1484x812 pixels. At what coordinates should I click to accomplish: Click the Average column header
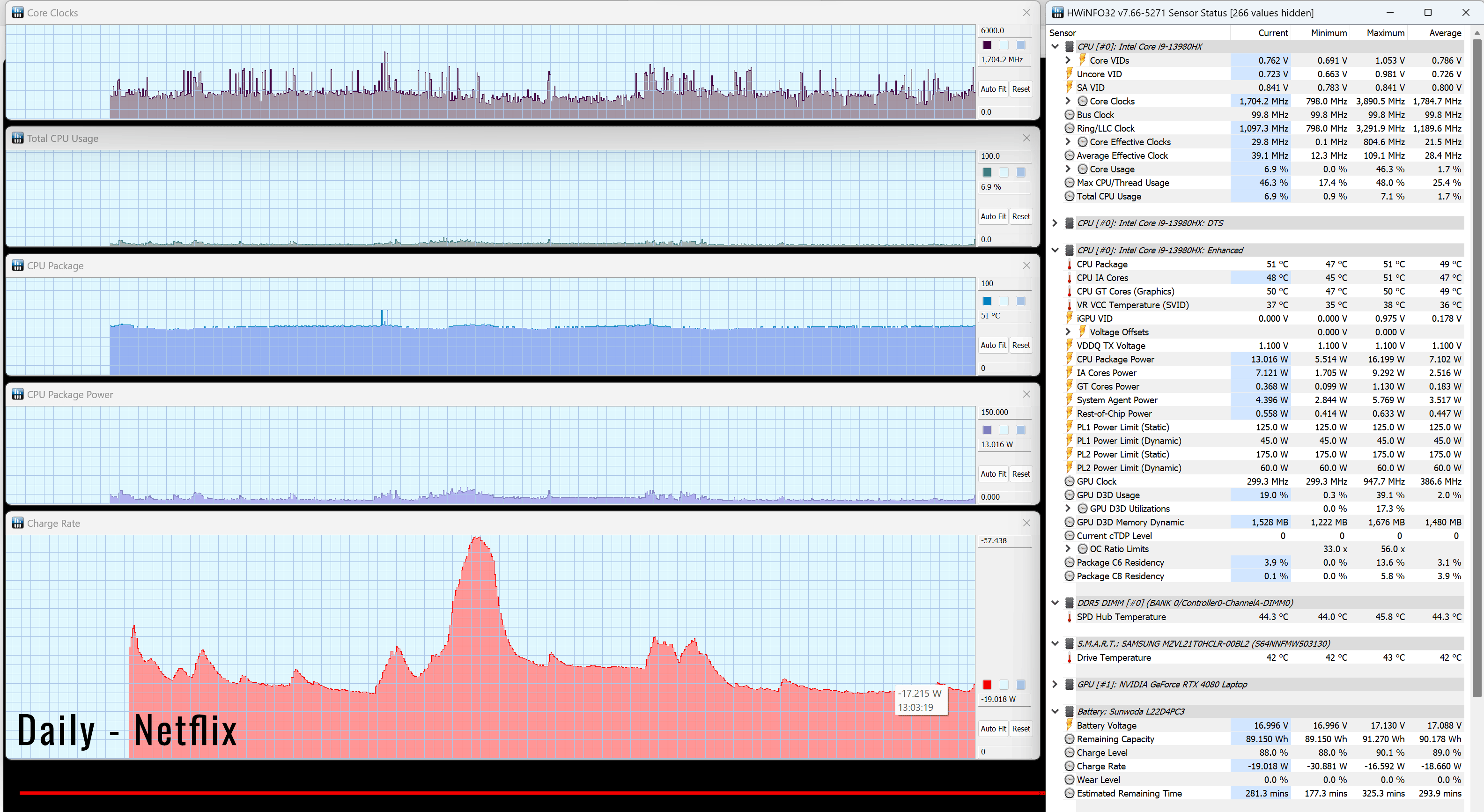pyautogui.click(x=1444, y=33)
